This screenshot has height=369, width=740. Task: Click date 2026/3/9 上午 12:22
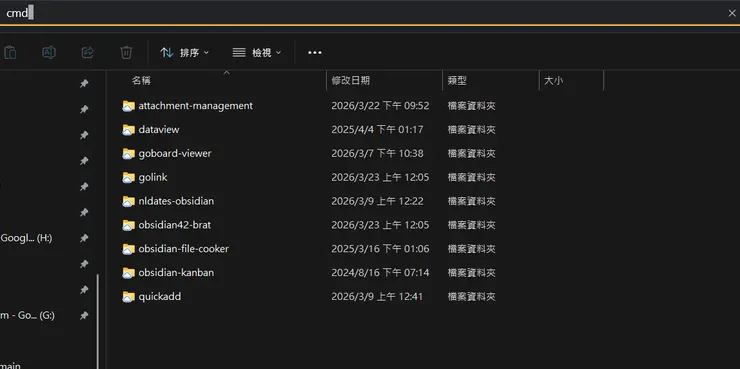[378, 201]
